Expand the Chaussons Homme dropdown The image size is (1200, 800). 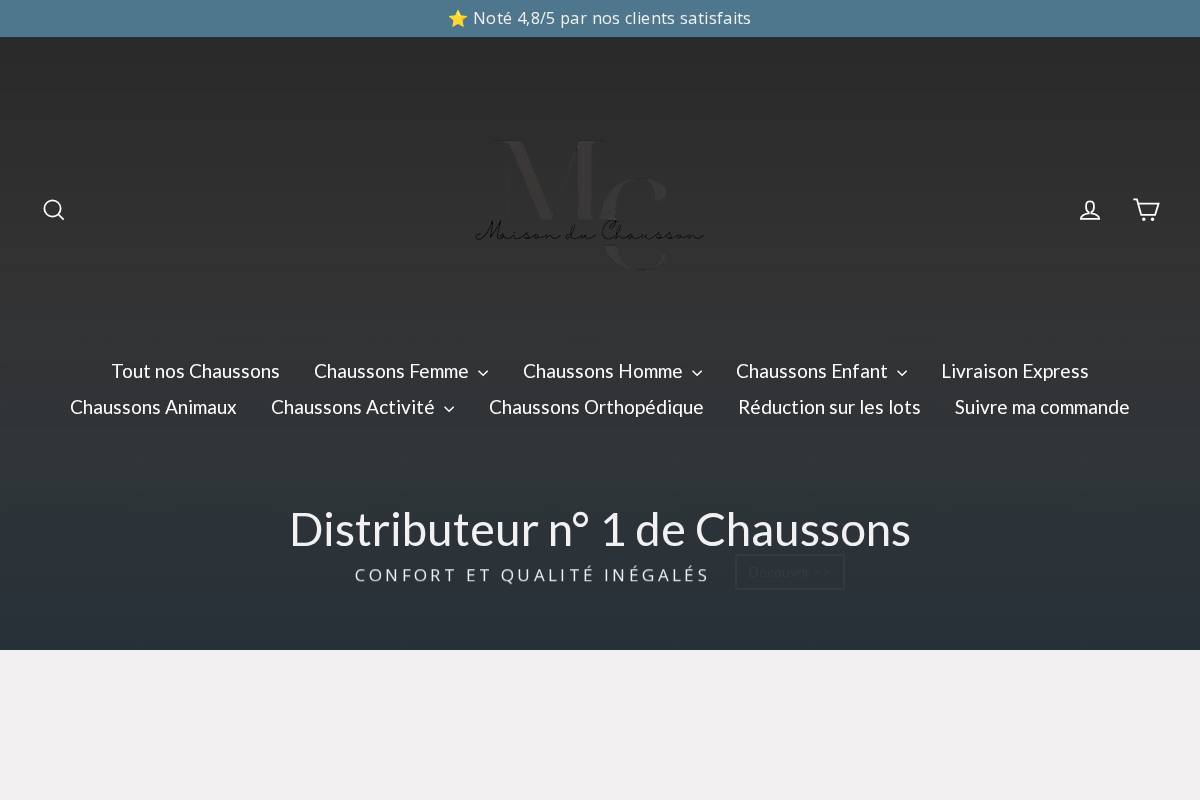(x=603, y=371)
